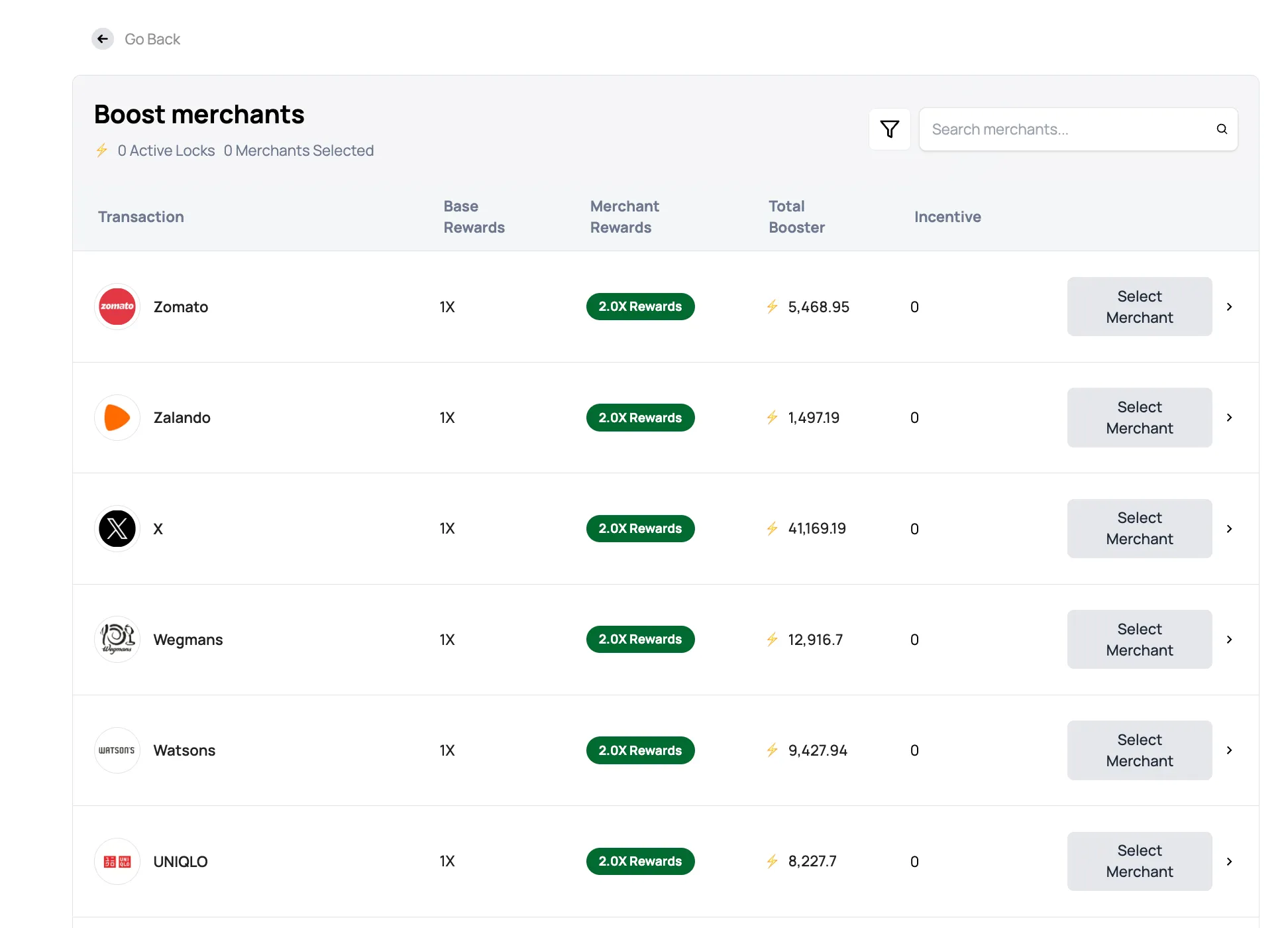The height and width of the screenshot is (928, 1288).
Task: Select Merchant for X
Action: pyautogui.click(x=1139, y=528)
